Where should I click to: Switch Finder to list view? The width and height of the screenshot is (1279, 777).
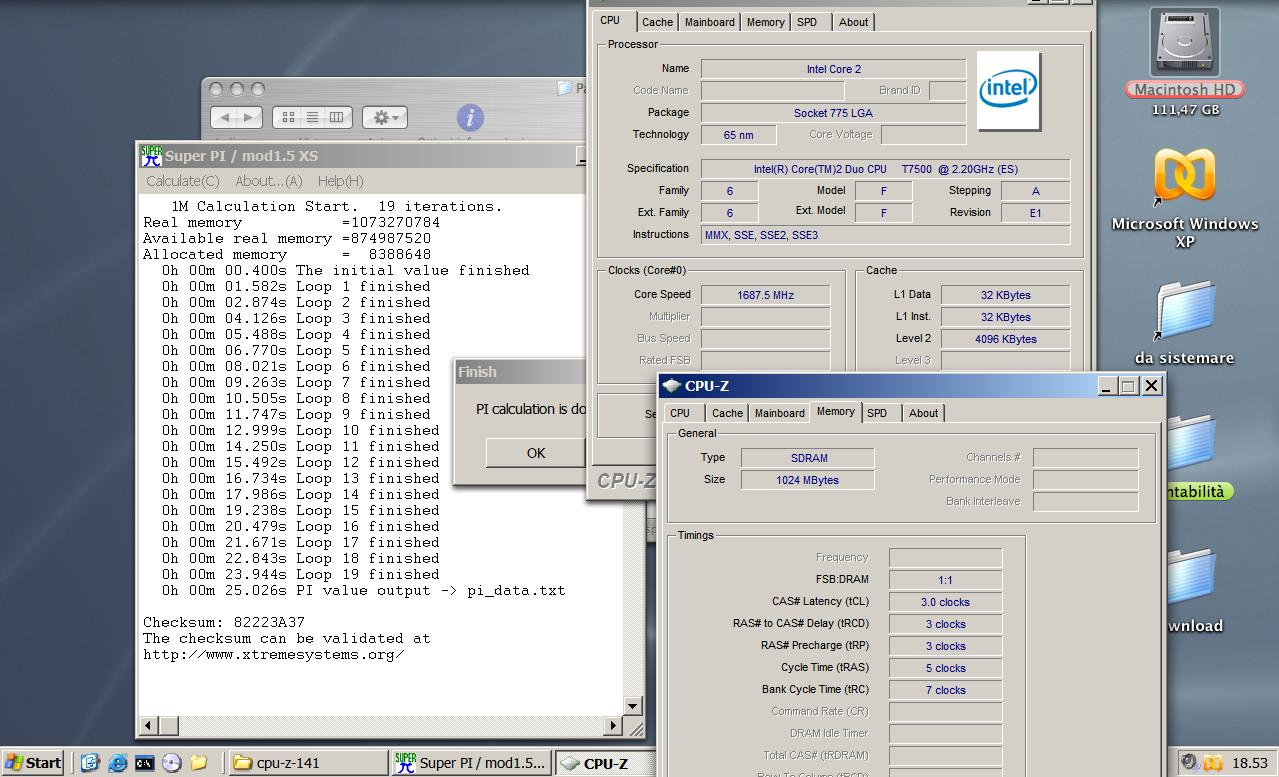tap(312, 117)
